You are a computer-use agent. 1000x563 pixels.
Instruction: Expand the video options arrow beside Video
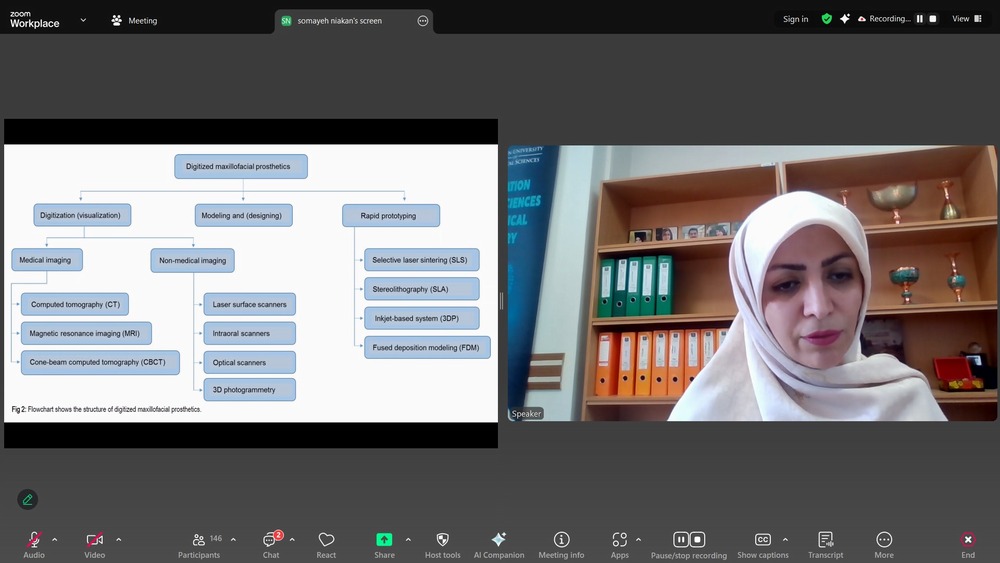coord(118,540)
